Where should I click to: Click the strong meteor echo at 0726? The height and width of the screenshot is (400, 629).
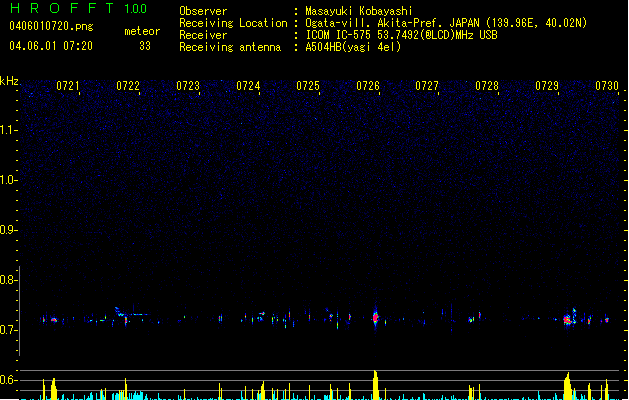tap(375, 318)
